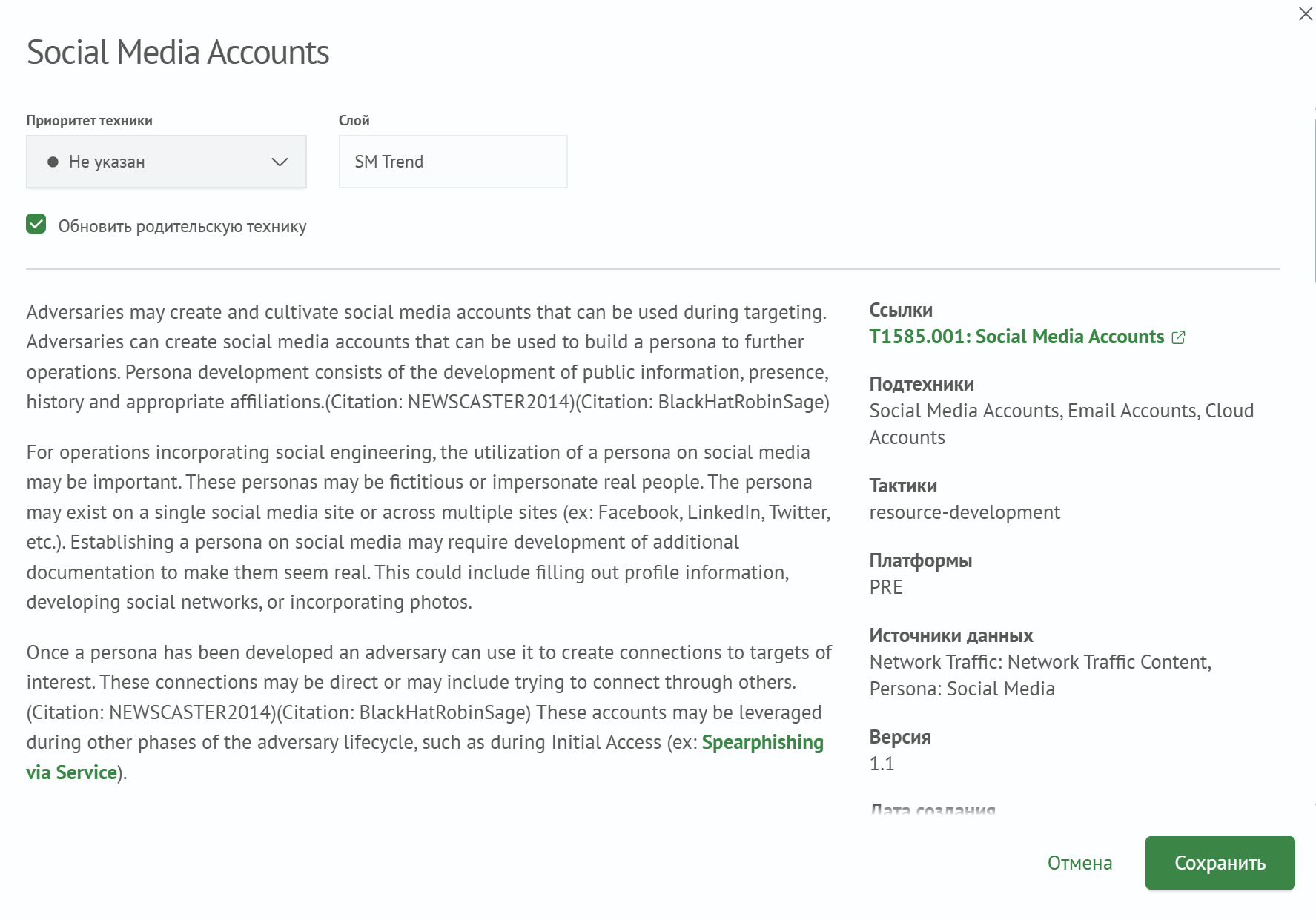The width and height of the screenshot is (1316, 920).
Task: Close the Social Media Accounts dialog
Action: pos(1306,14)
